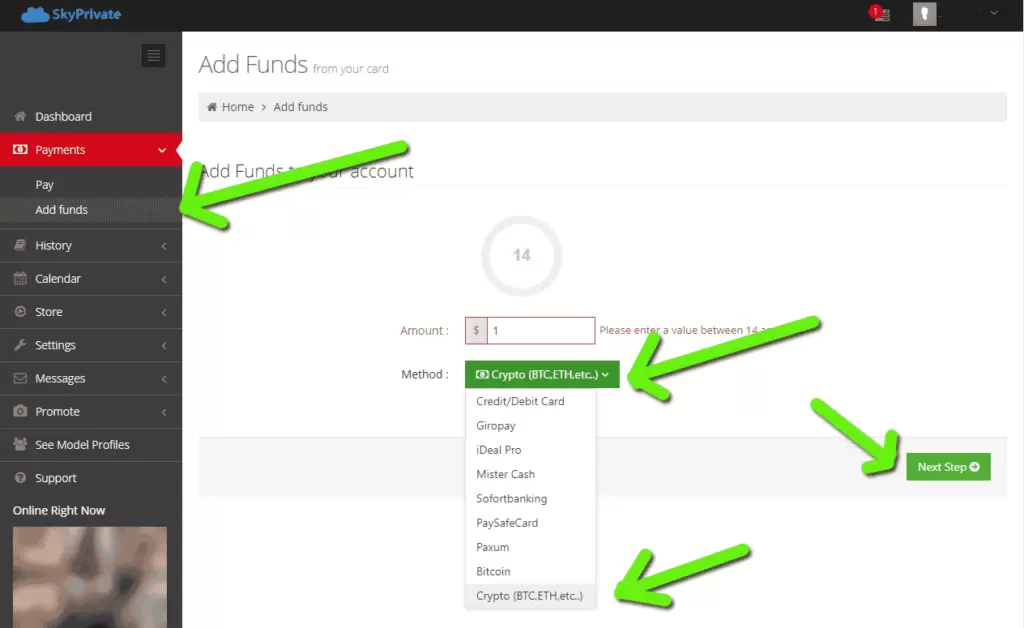1024x628 pixels.
Task: Click the Amount input field
Action: (x=541, y=330)
